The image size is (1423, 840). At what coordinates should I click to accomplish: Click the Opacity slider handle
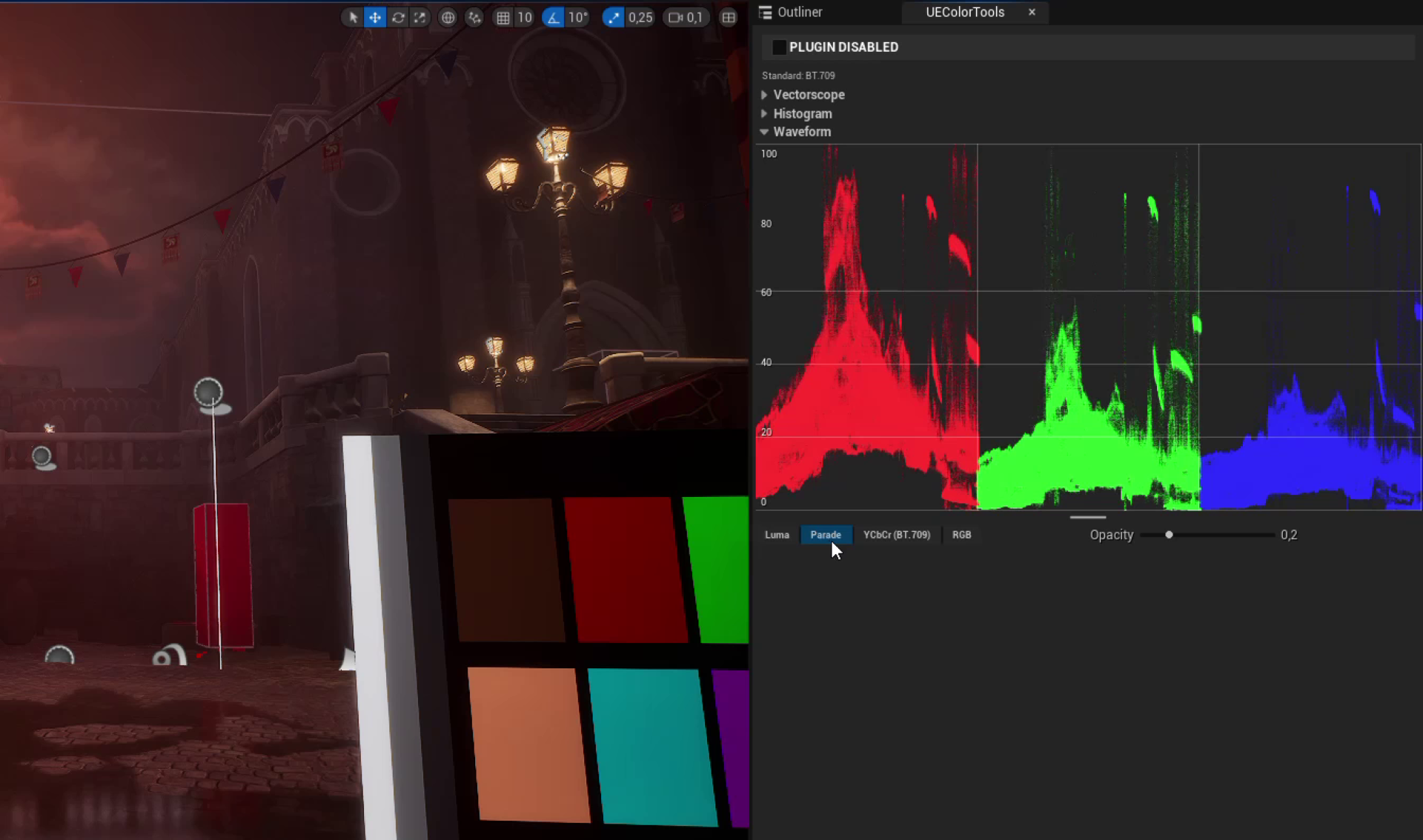(1169, 535)
